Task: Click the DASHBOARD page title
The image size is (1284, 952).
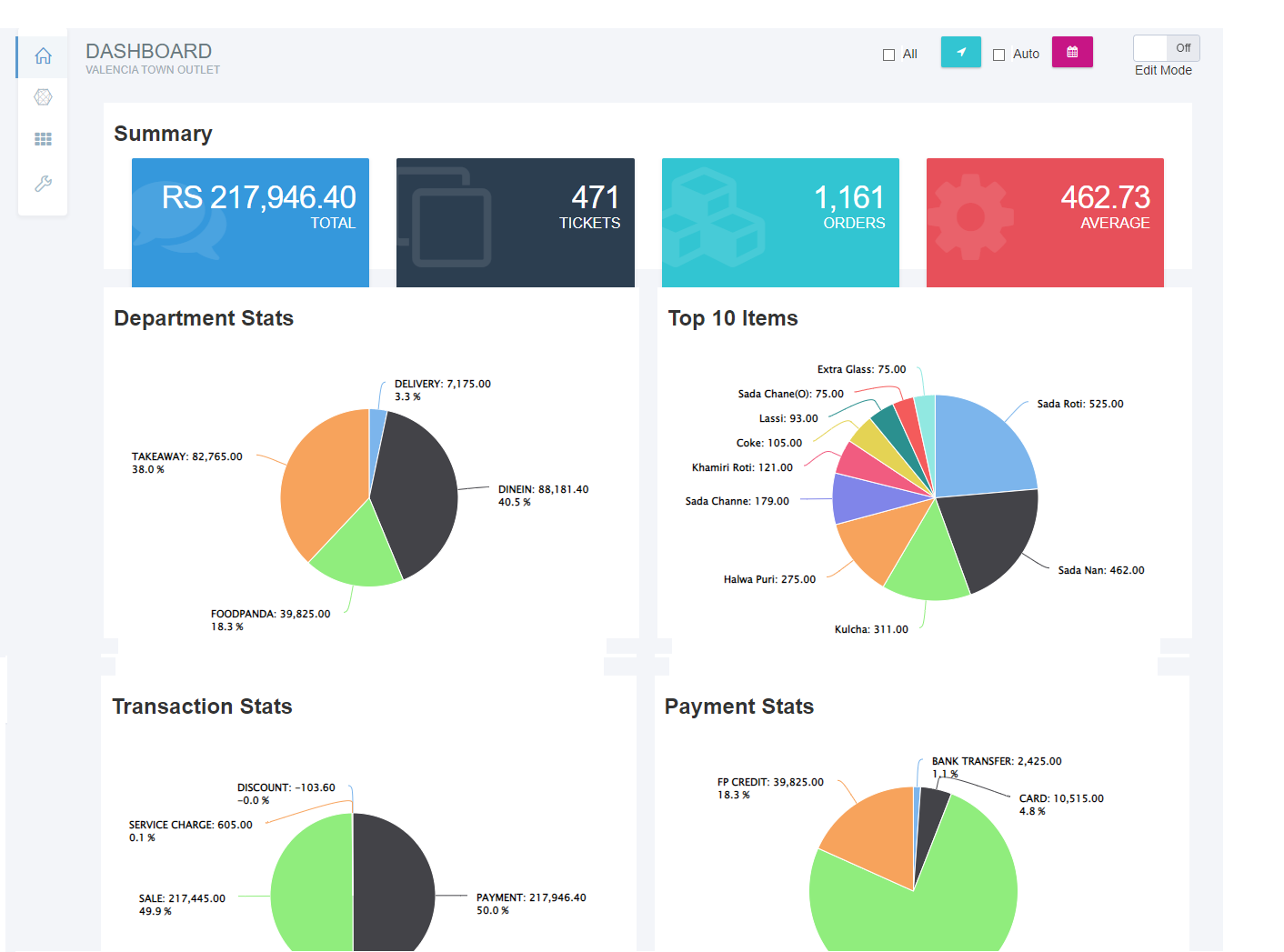Action: [148, 51]
